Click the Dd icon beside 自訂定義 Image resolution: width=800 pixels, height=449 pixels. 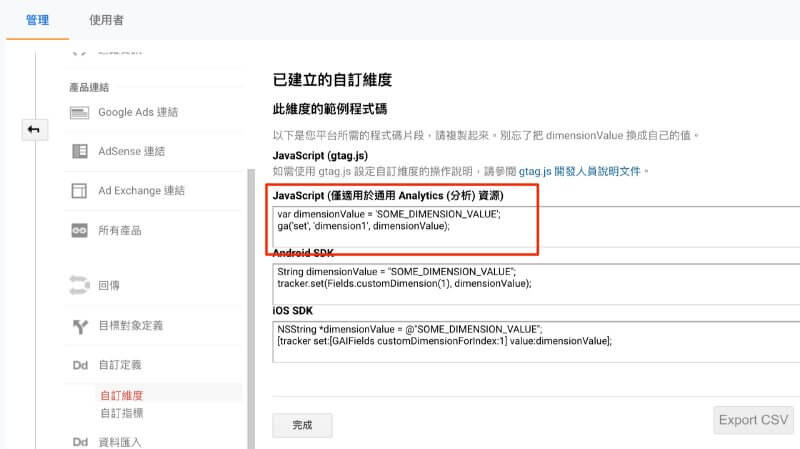coord(80,365)
